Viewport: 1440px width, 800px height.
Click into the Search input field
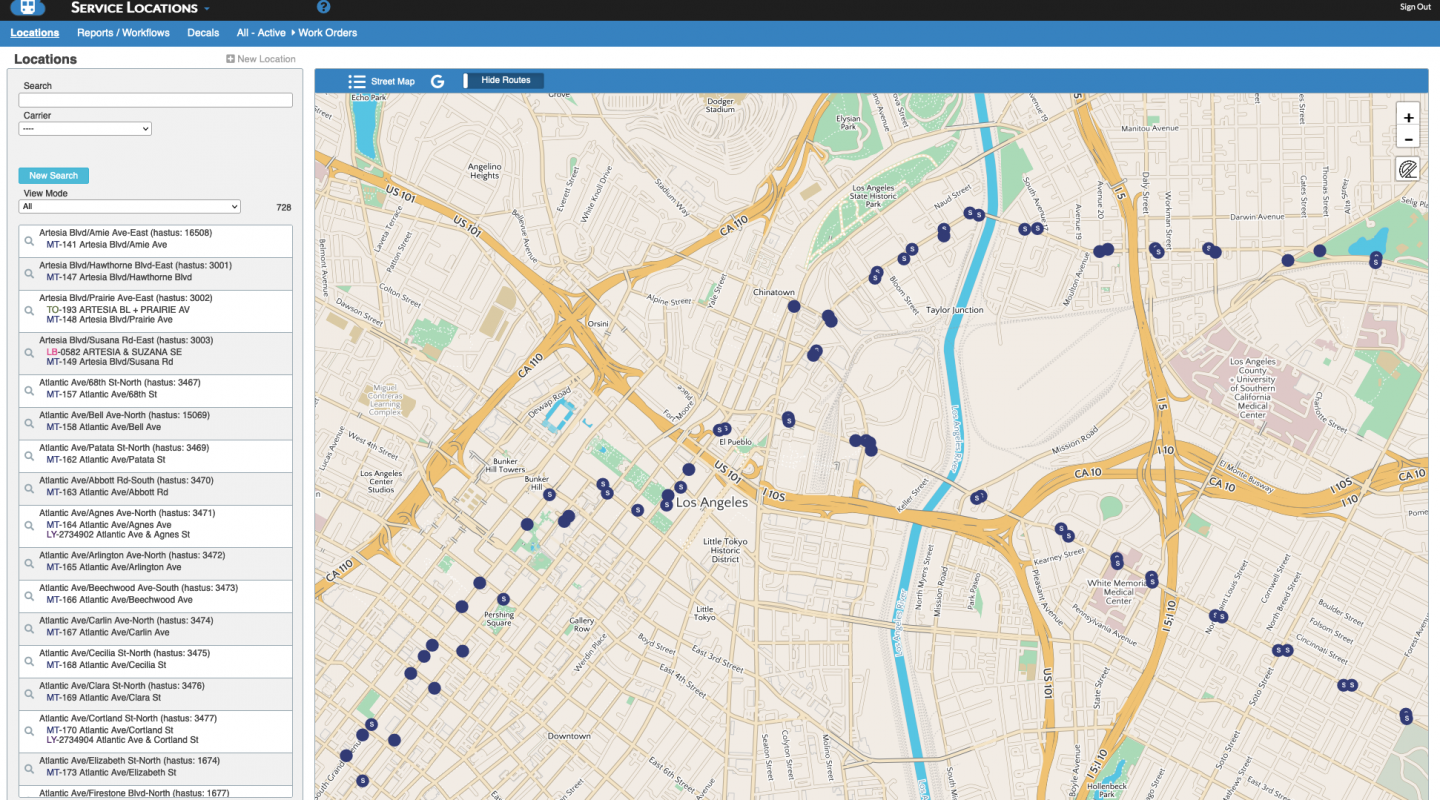coord(156,100)
